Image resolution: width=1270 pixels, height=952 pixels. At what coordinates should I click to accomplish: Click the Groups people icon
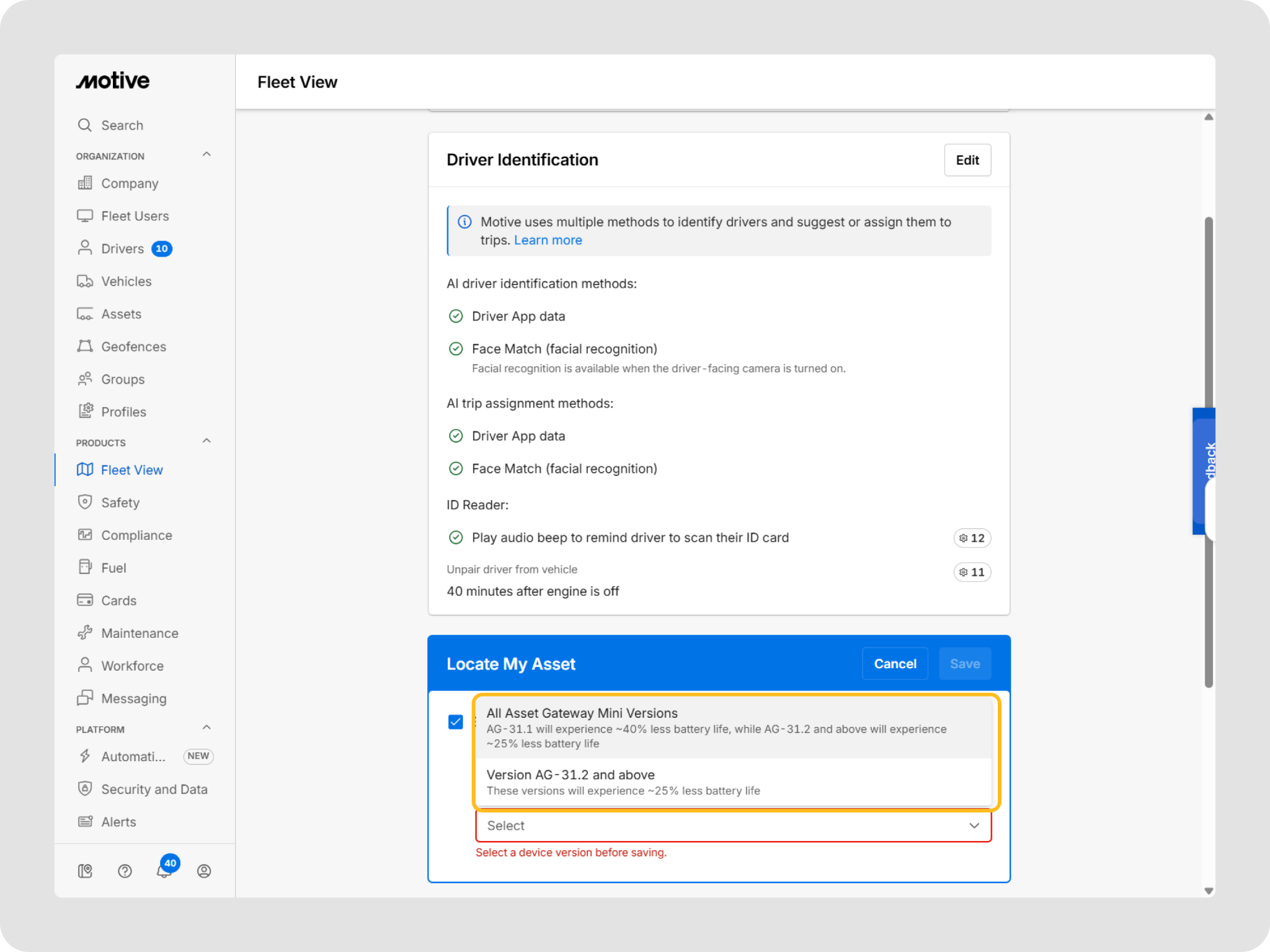click(85, 379)
